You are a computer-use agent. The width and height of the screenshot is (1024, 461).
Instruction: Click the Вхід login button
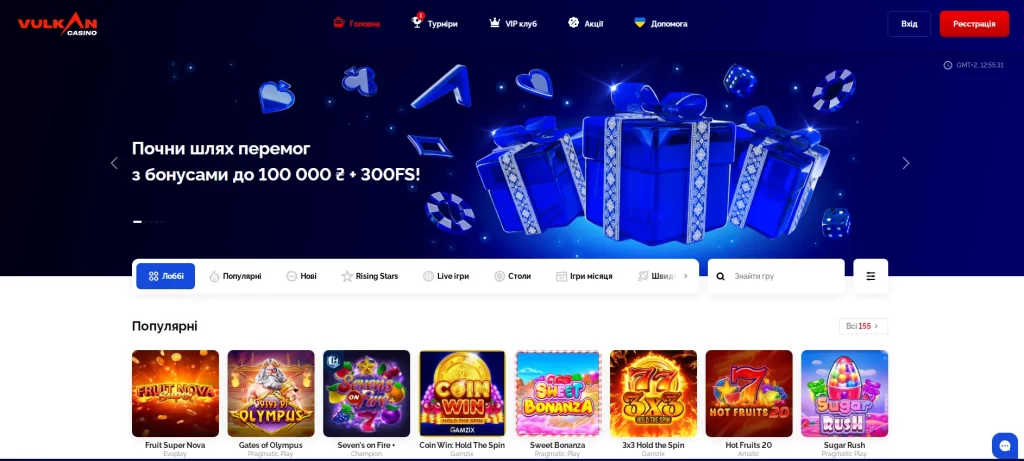909,24
